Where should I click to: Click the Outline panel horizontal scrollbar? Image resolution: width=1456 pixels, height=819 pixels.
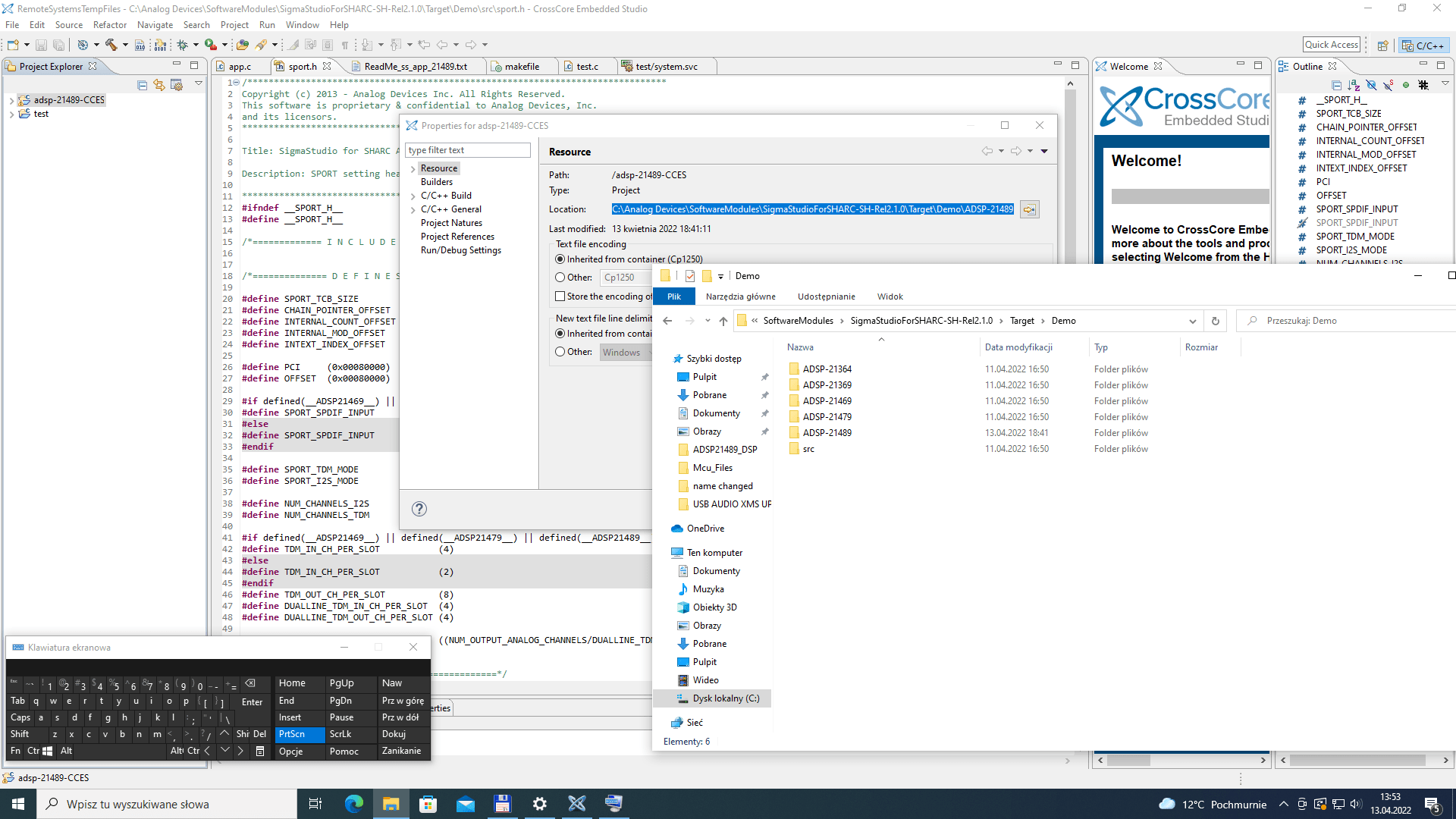[1363, 760]
